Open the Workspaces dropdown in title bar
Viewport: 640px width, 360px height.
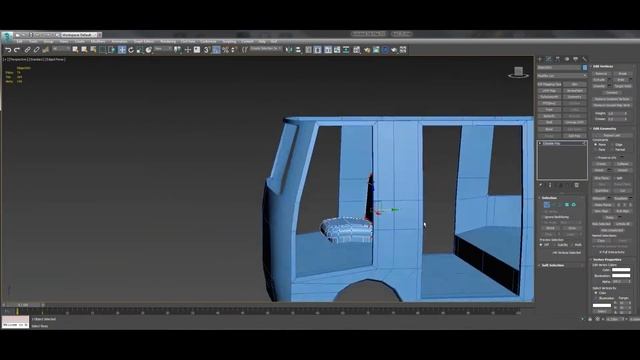click(78, 35)
